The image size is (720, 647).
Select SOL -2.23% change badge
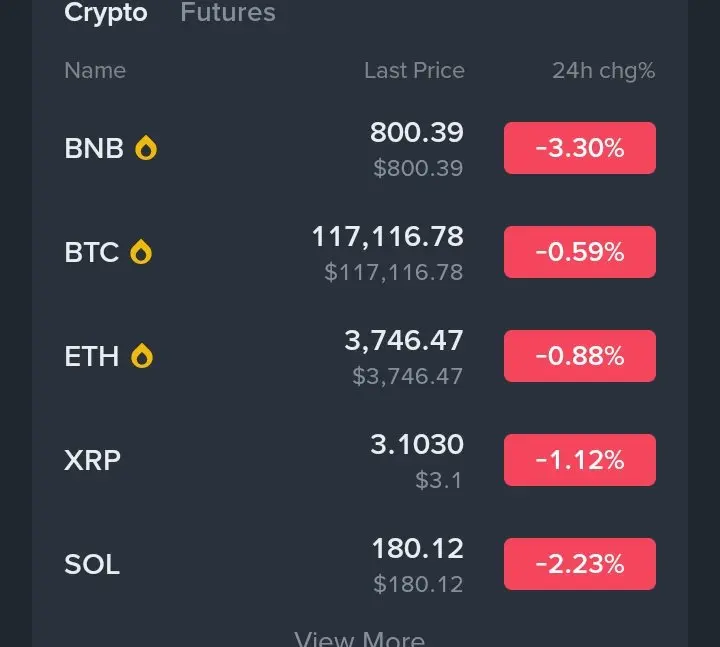(x=579, y=564)
